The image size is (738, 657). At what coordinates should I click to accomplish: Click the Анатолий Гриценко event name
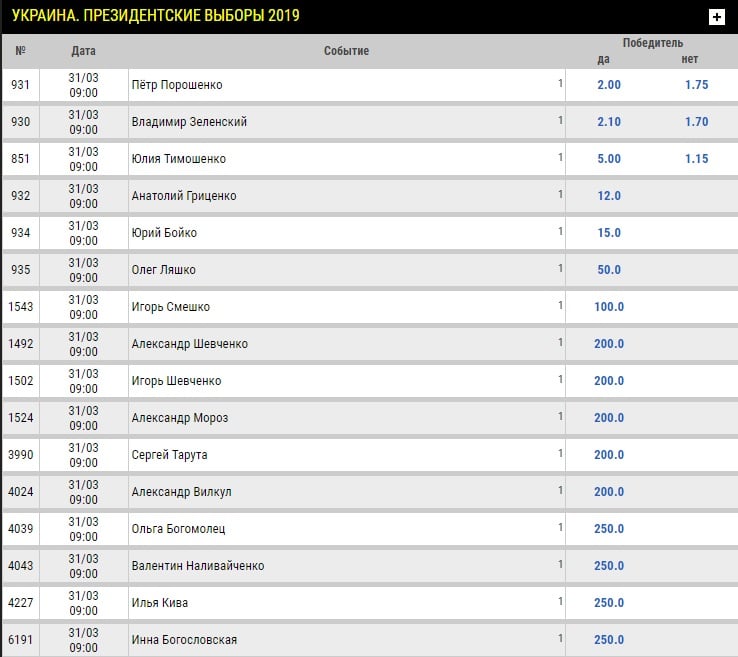coord(184,196)
